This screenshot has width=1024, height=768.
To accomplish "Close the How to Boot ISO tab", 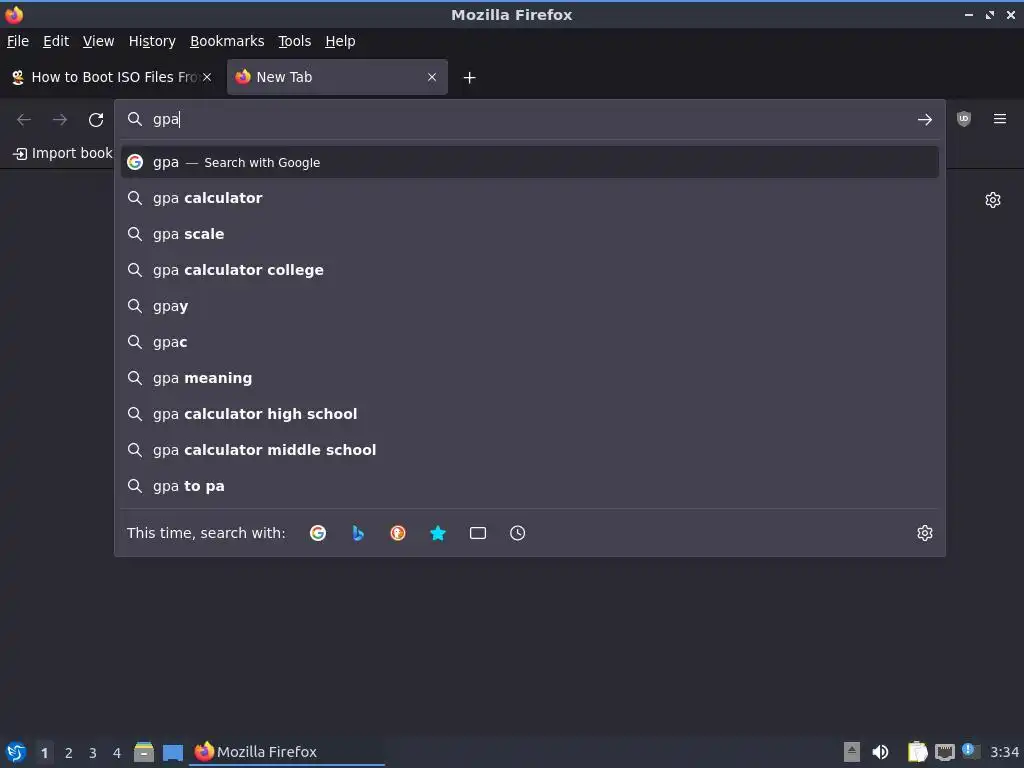I will coord(206,77).
